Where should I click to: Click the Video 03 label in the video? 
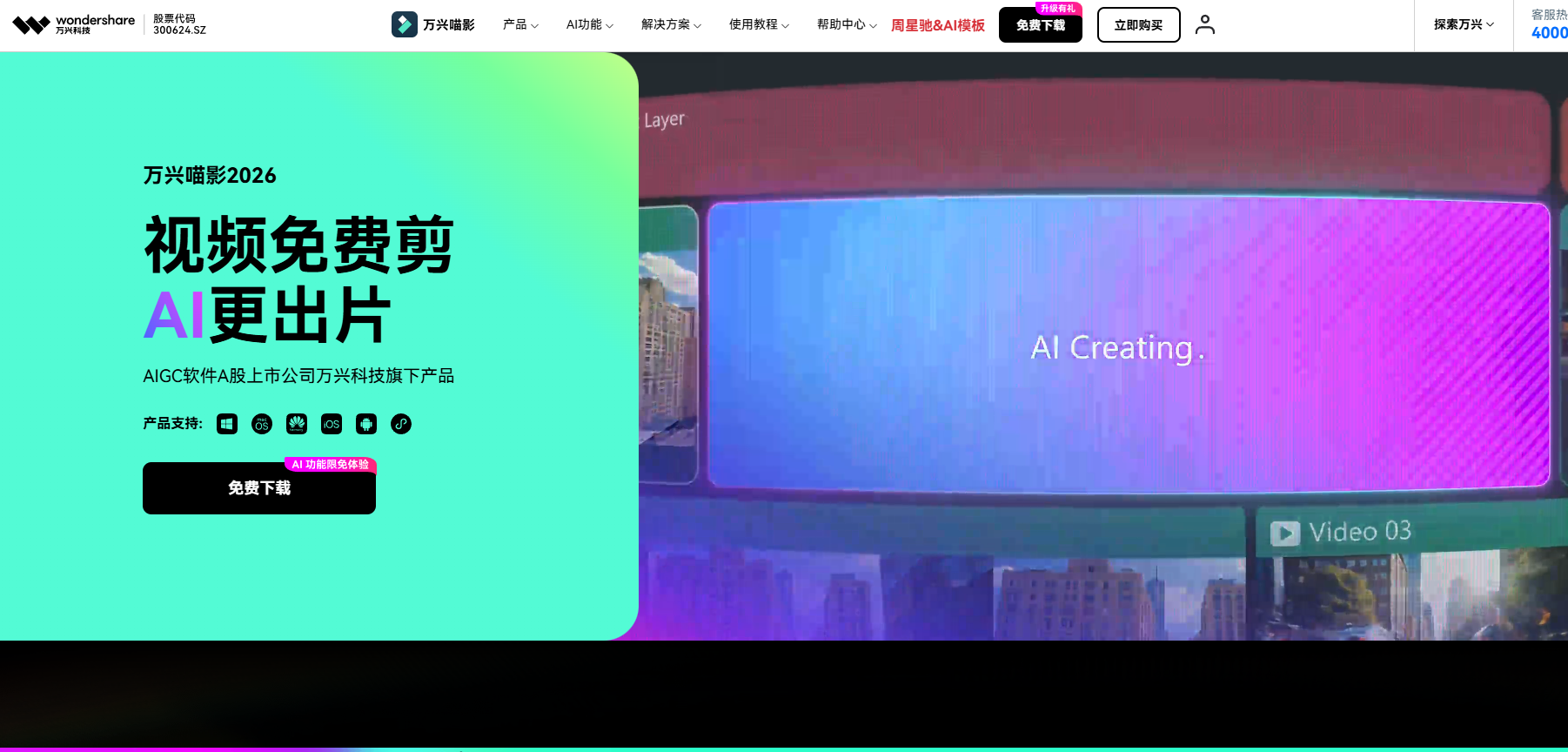(1341, 532)
